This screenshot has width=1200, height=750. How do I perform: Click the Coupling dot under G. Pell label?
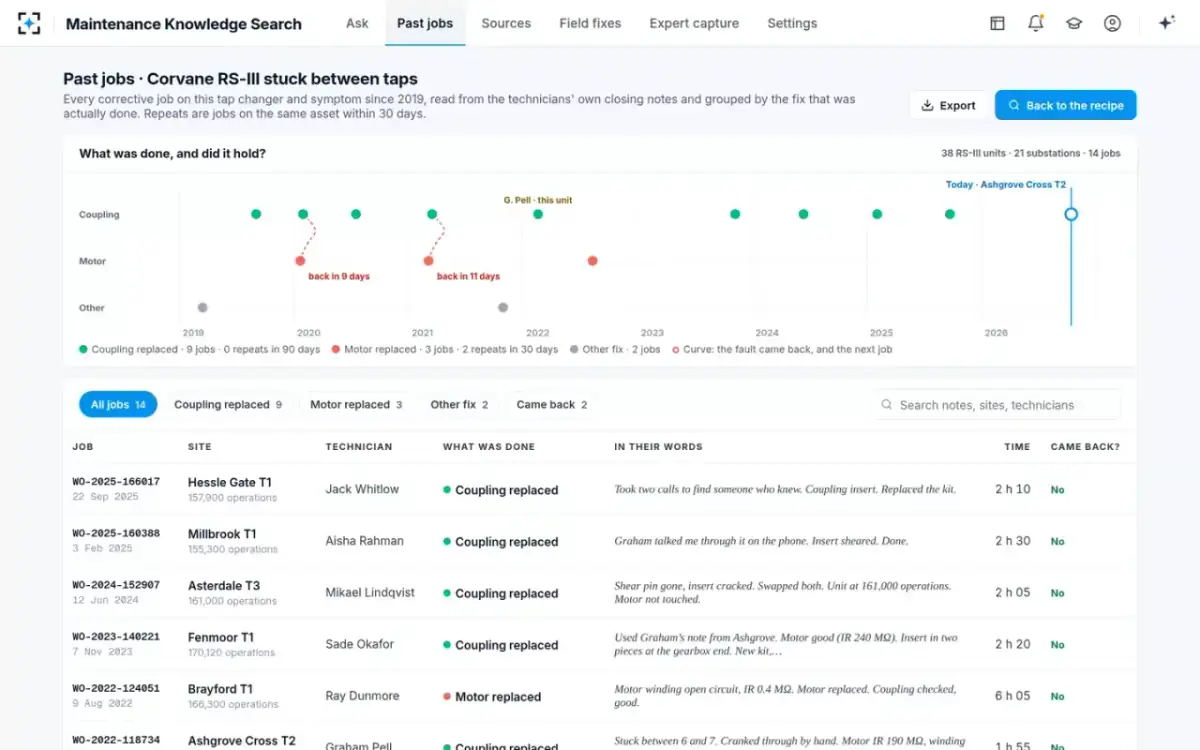point(538,214)
